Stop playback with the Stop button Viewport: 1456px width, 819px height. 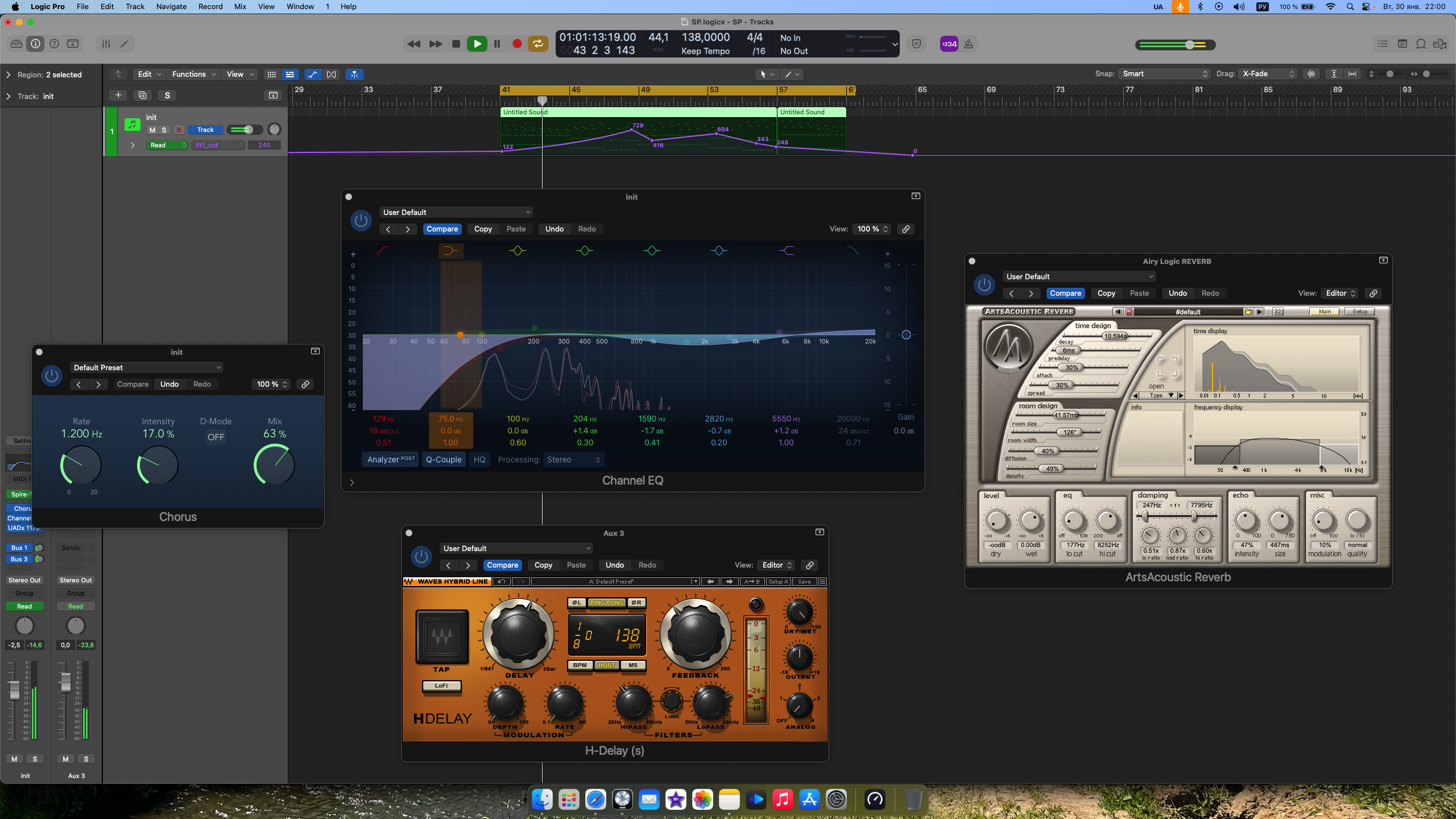456,44
